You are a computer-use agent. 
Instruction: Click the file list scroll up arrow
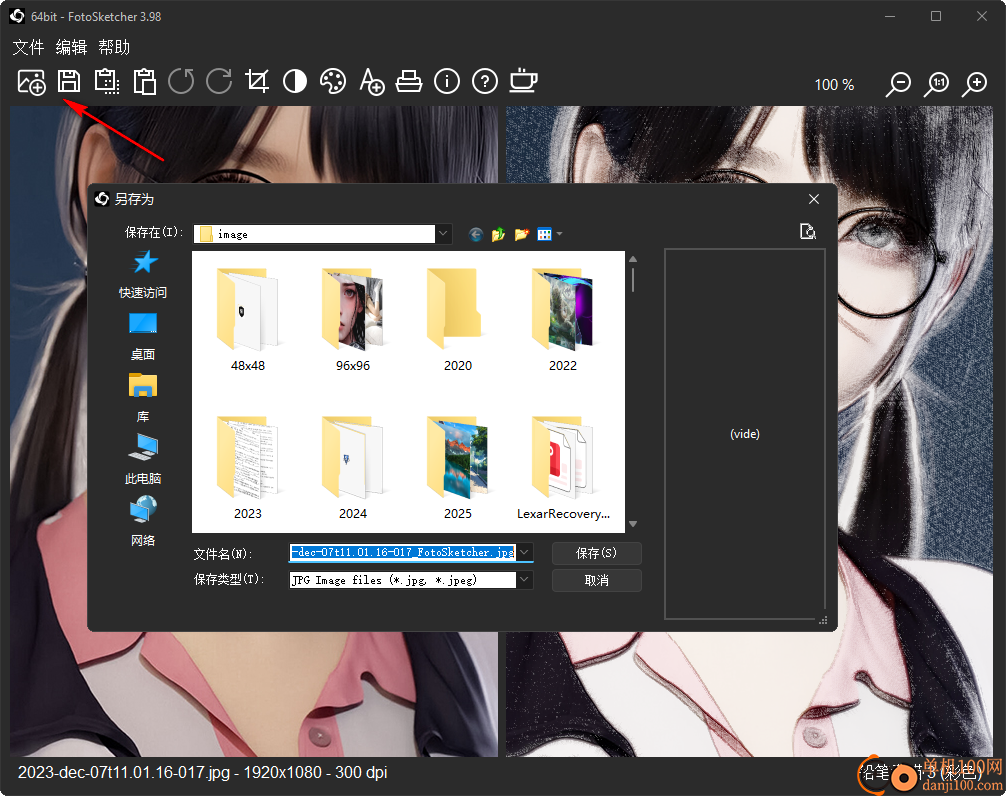(x=633, y=259)
